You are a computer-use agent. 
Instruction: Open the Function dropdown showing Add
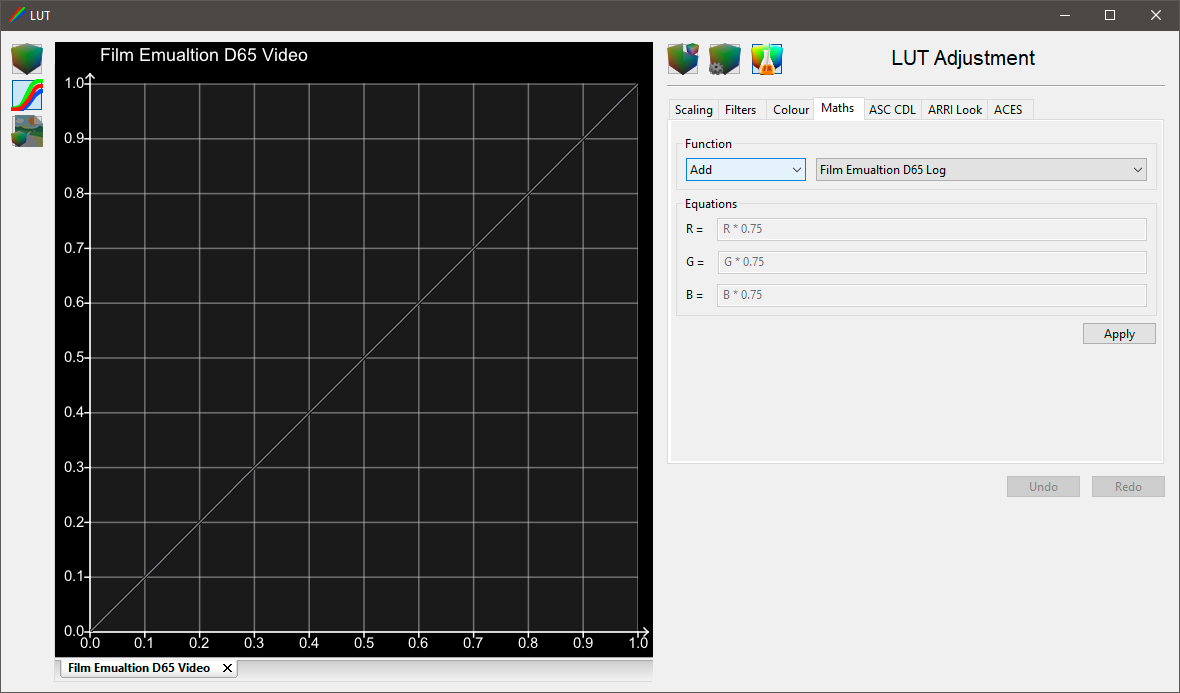tap(745, 169)
